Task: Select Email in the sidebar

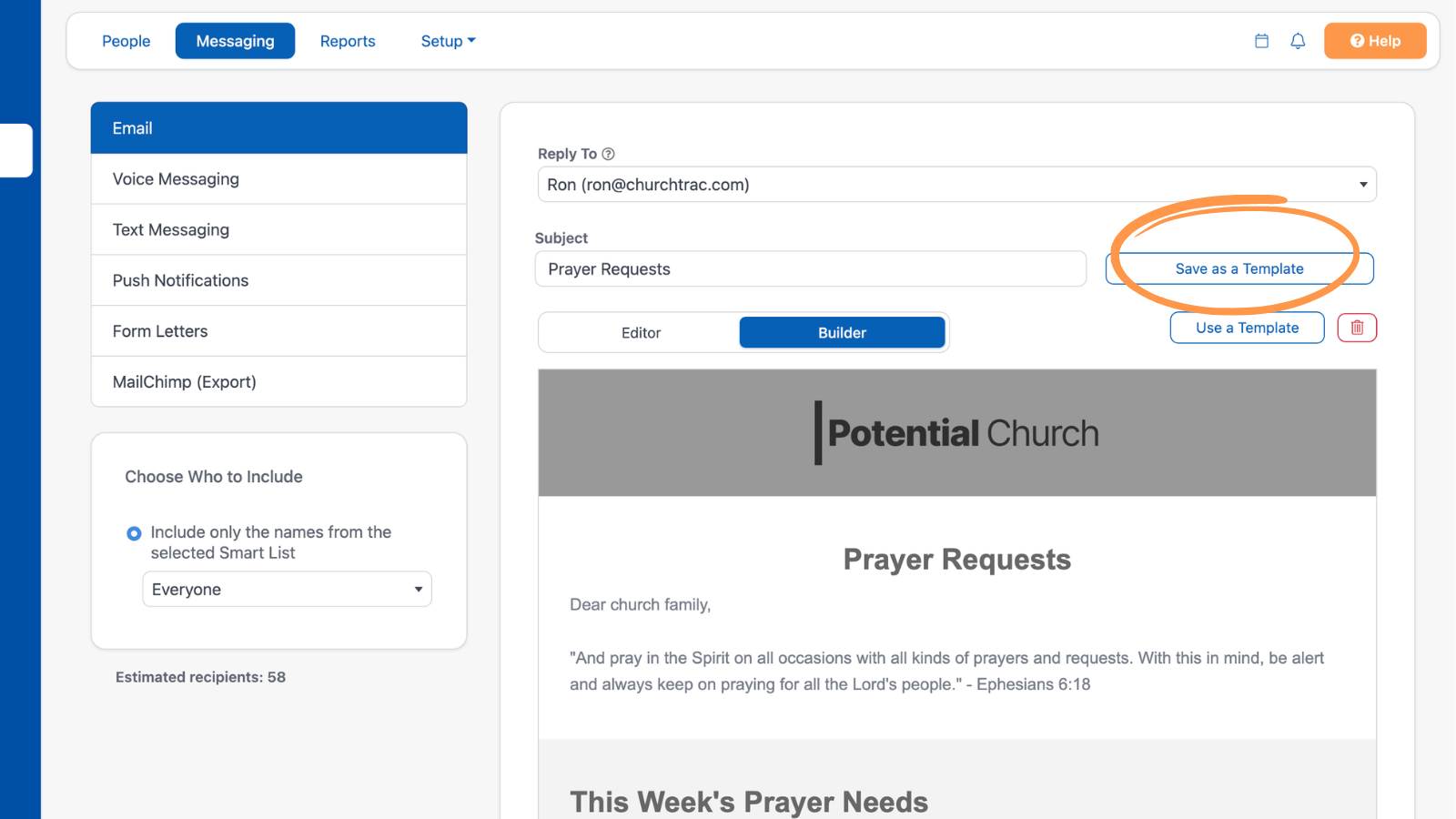Action: (x=278, y=128)
